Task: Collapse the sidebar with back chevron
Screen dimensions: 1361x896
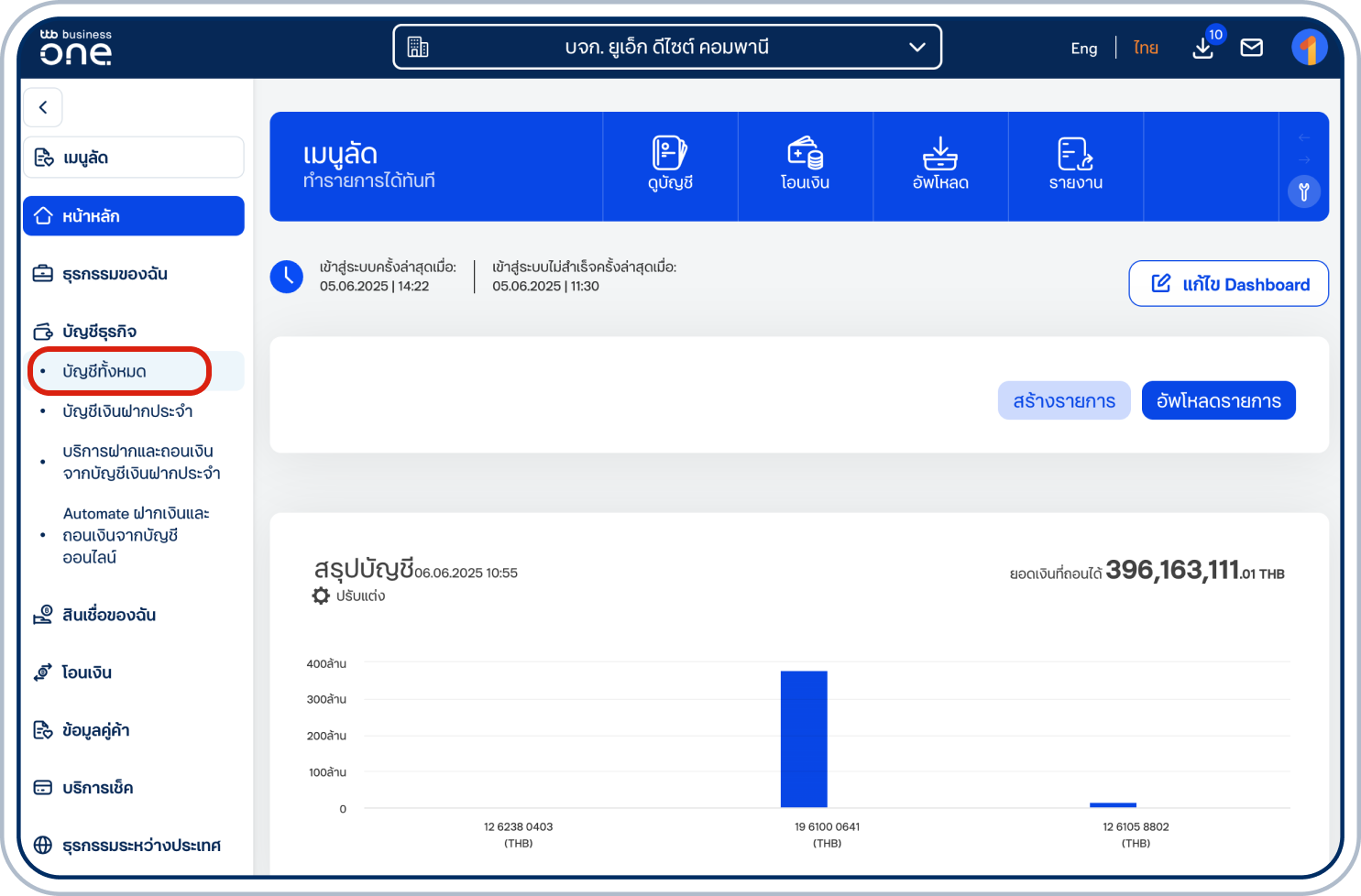Action: pyautogui.click(x=43, y=107)
